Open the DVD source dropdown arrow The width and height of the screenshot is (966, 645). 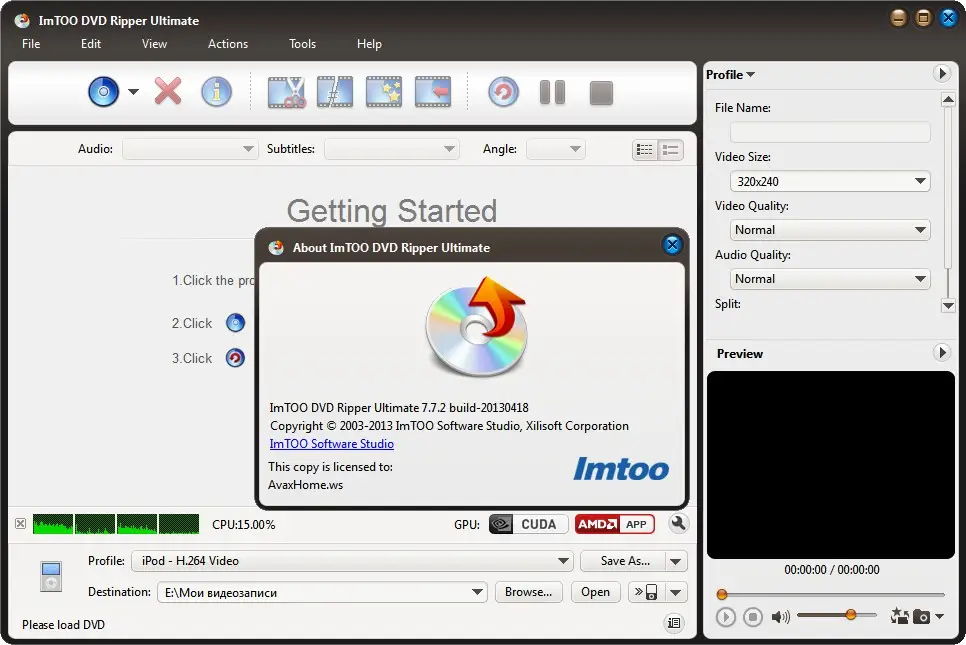(x=133, y=92)
